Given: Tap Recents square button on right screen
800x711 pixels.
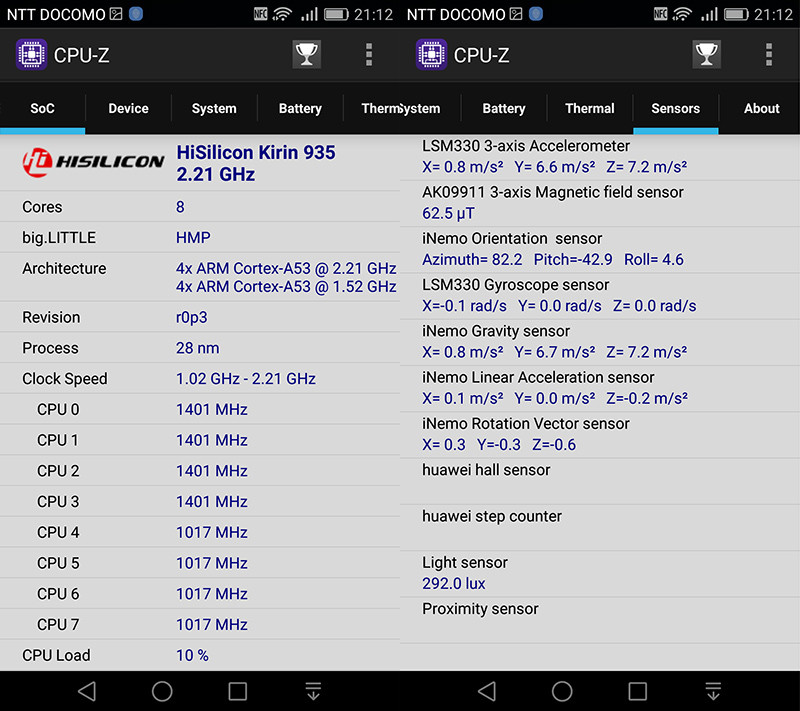Looking at the screenshot, I should [638, 691].
